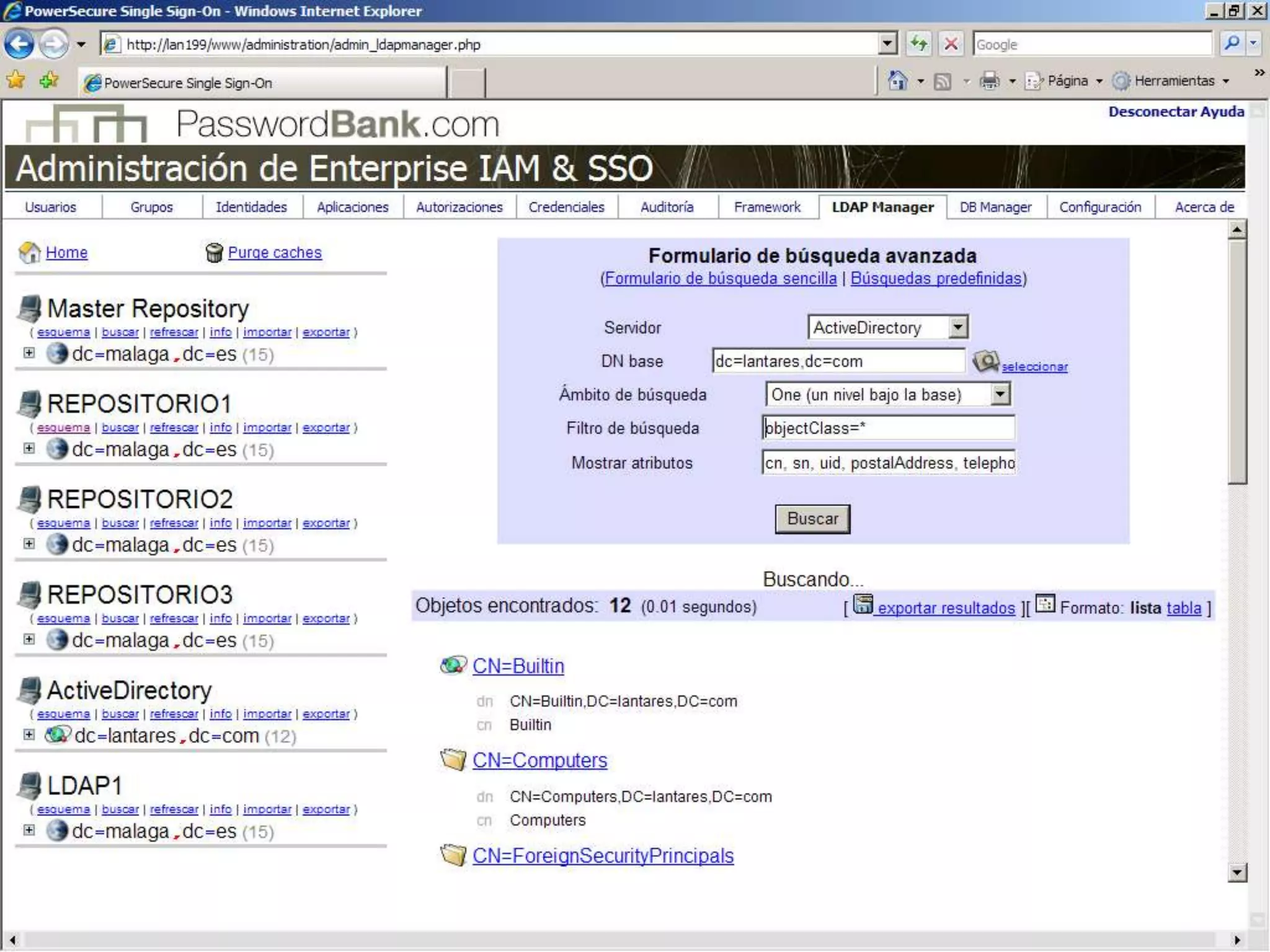Click the Master Repository server icon
The width and height of the screenshot is (1270, 952).
[30, 308]
